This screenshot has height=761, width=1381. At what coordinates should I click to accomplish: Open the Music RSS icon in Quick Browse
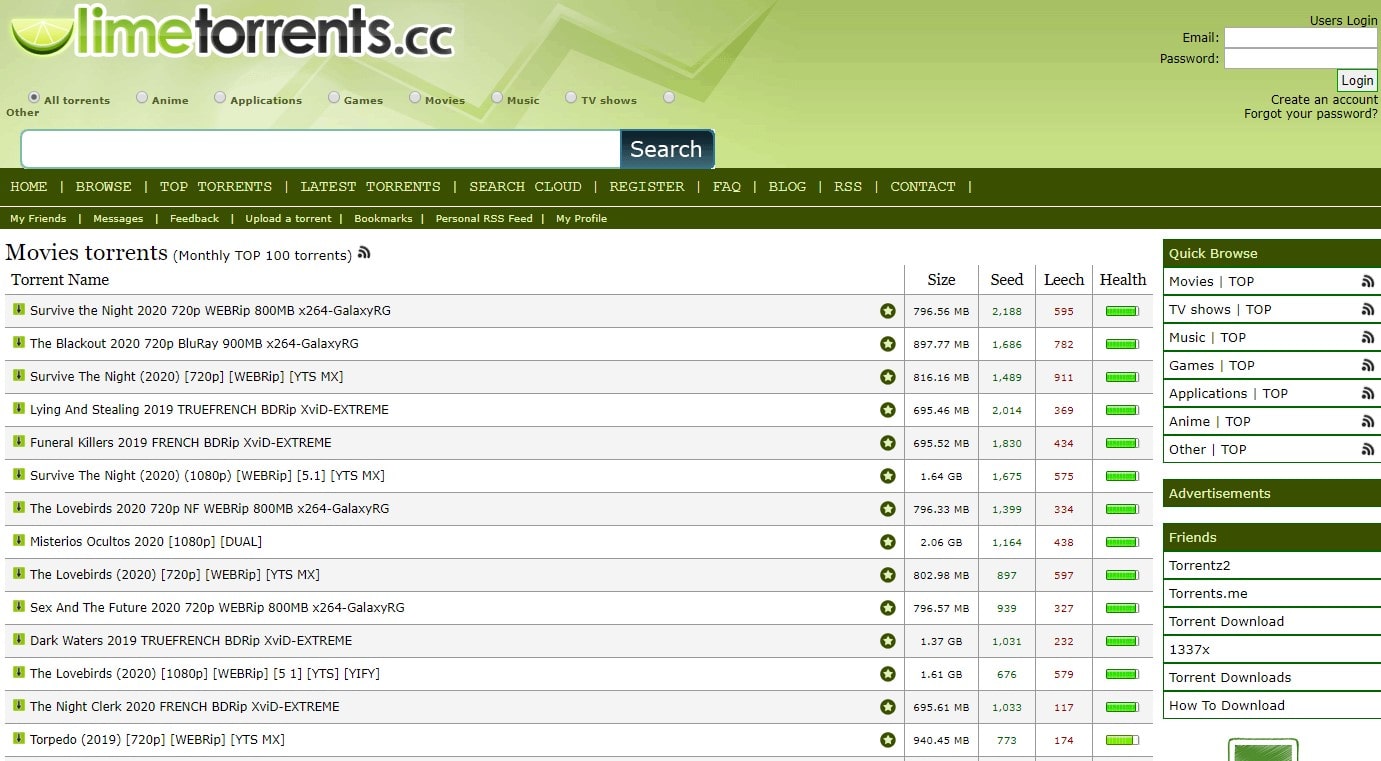pyautogui.click(x=1367, y=338)
